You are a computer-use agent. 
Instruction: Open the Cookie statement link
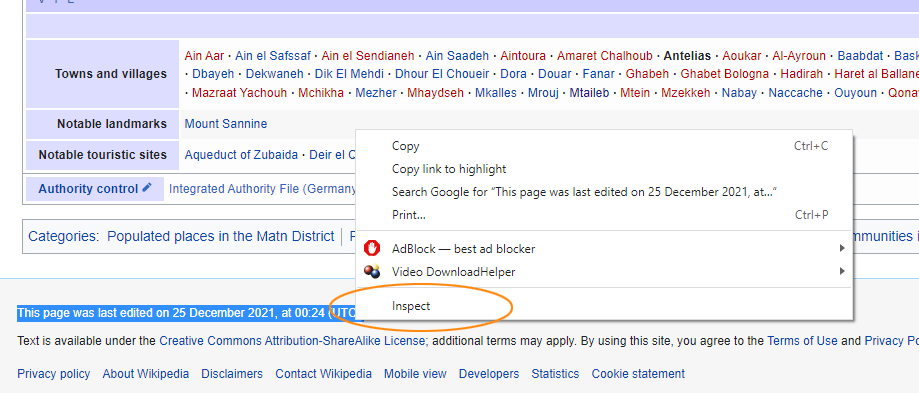pyautogui.click(x=638, y=374)
